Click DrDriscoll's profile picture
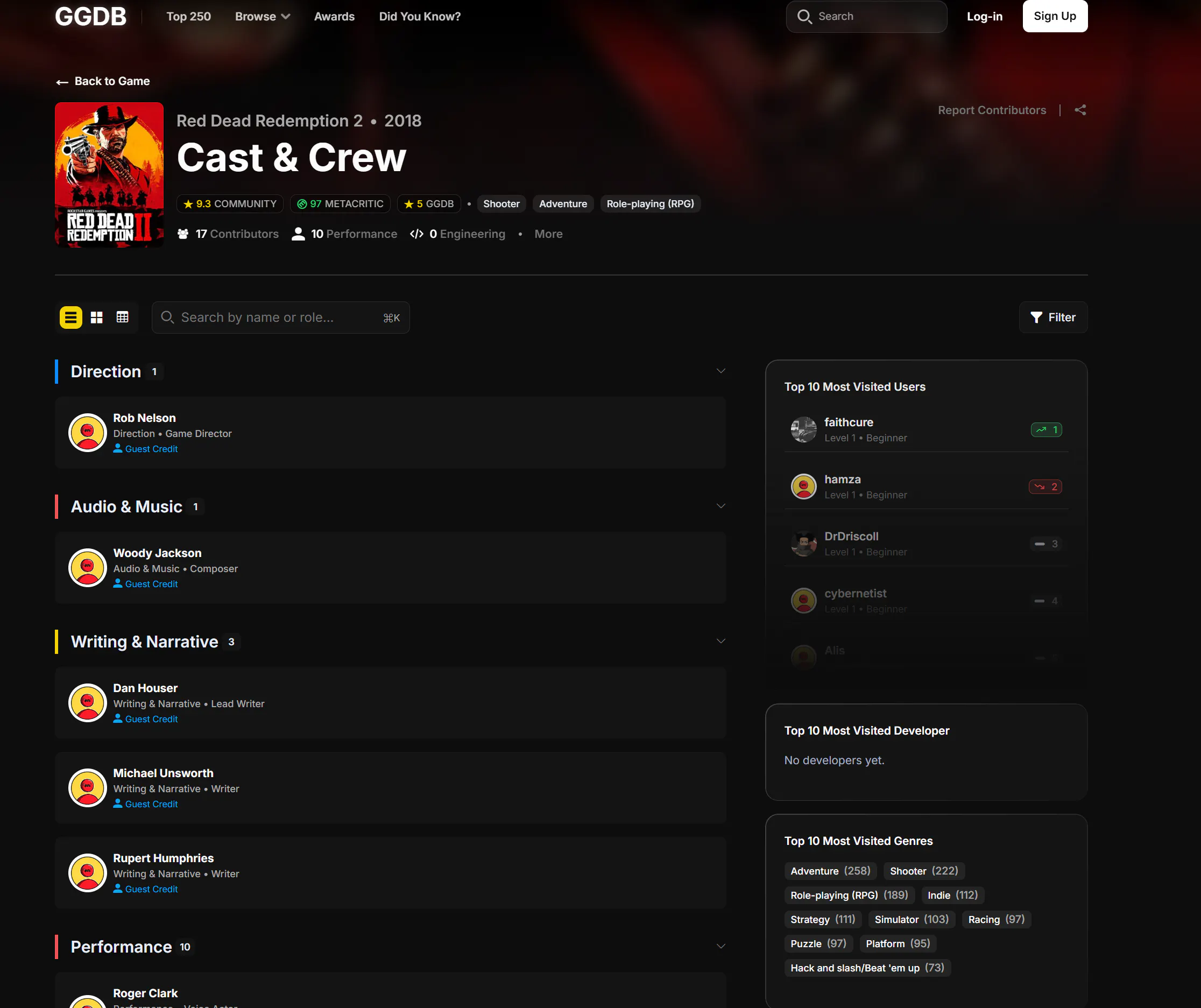The width and height of the screenshot is (1201, 1008). click(803, 544)
